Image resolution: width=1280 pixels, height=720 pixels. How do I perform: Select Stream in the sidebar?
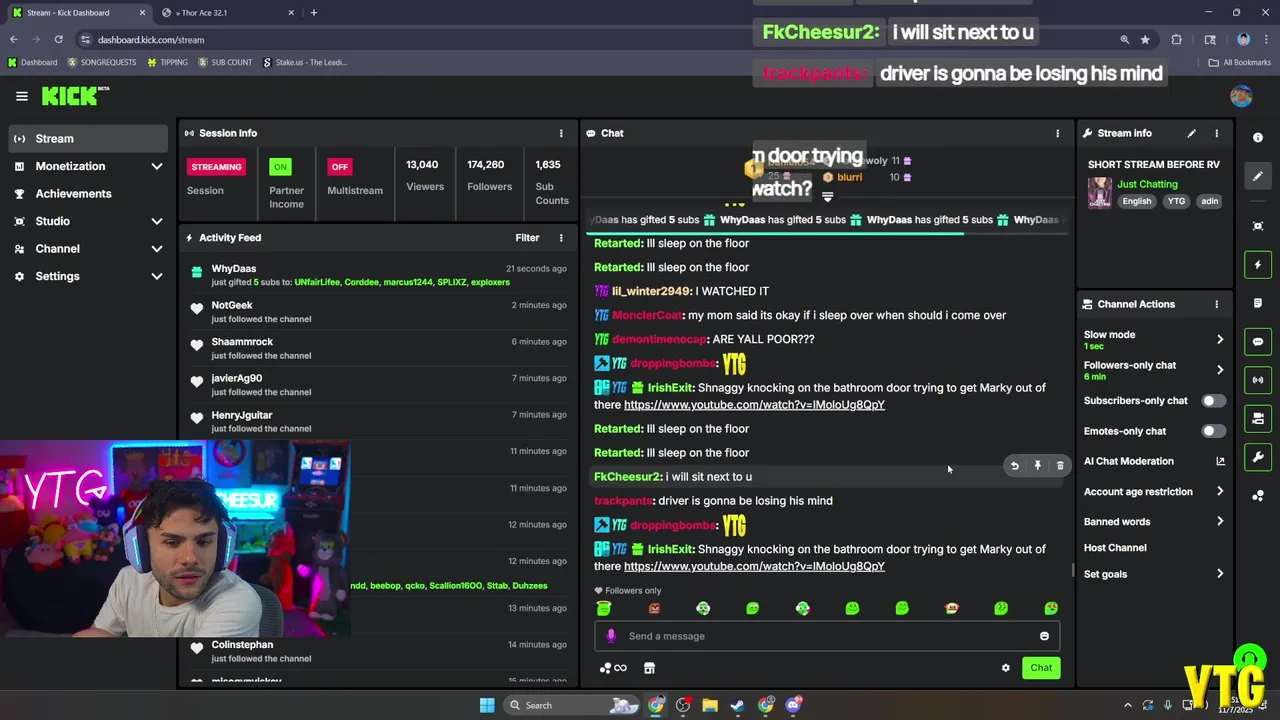point(88,139)
